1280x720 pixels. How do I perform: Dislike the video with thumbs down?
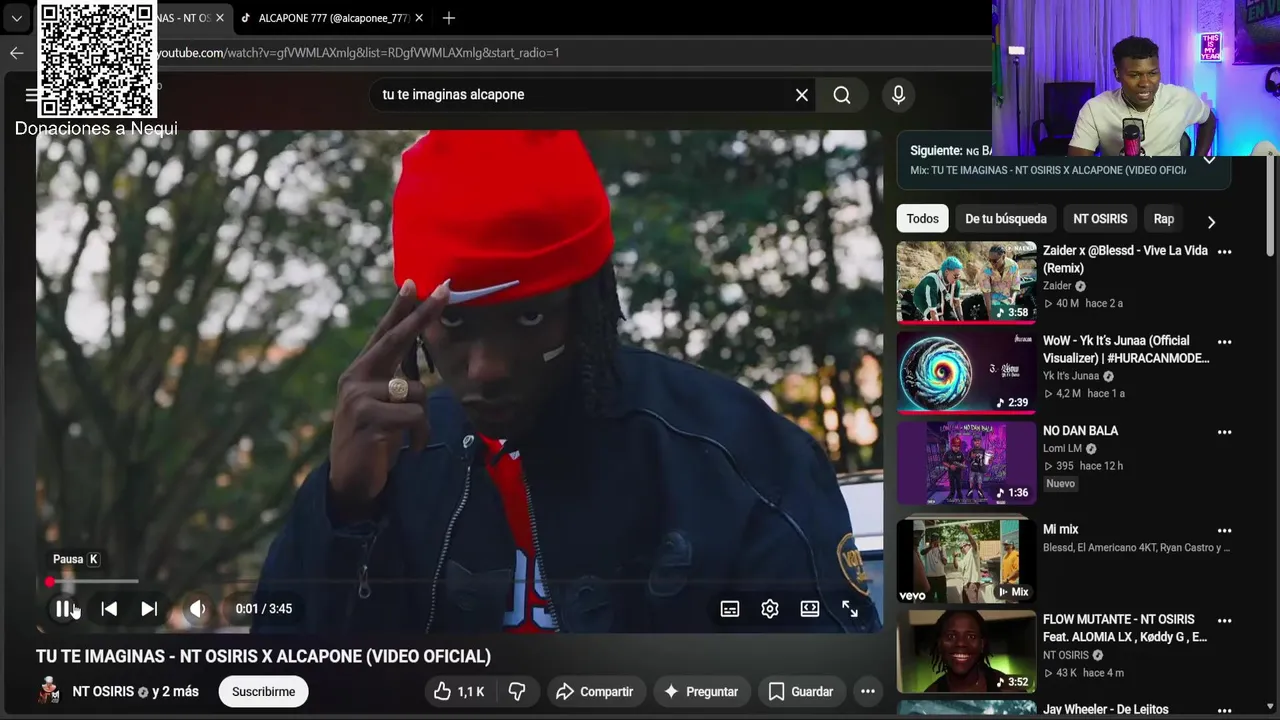pyautogui.click(x=517, y=692)
